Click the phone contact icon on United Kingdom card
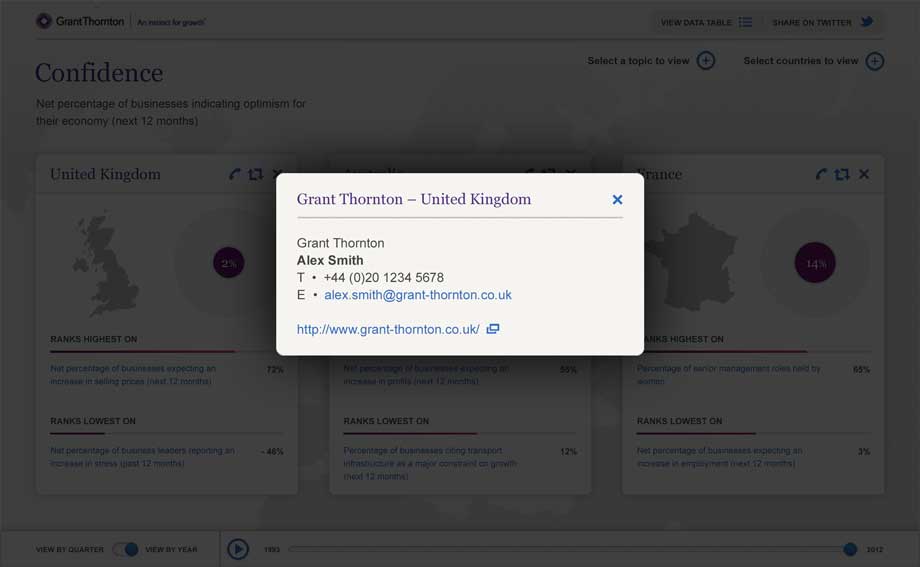The width and height of the screenshot is (920, 567). point(235,174)
